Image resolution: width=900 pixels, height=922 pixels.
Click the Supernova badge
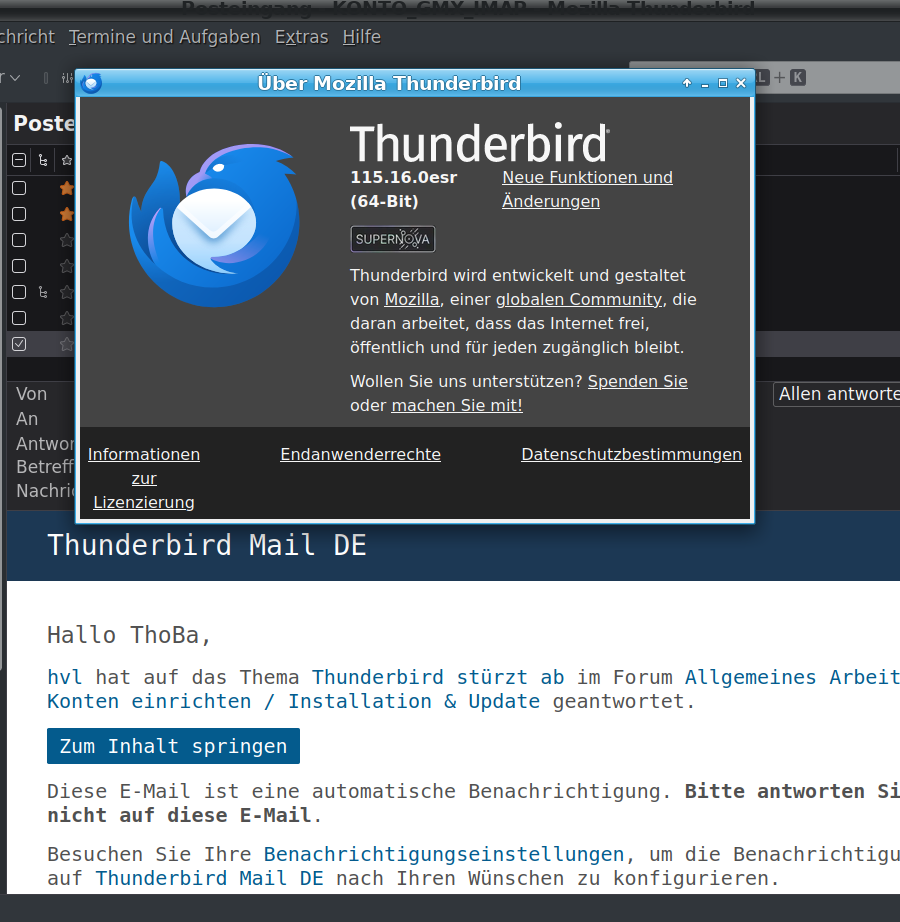click(x=393, y=239)
